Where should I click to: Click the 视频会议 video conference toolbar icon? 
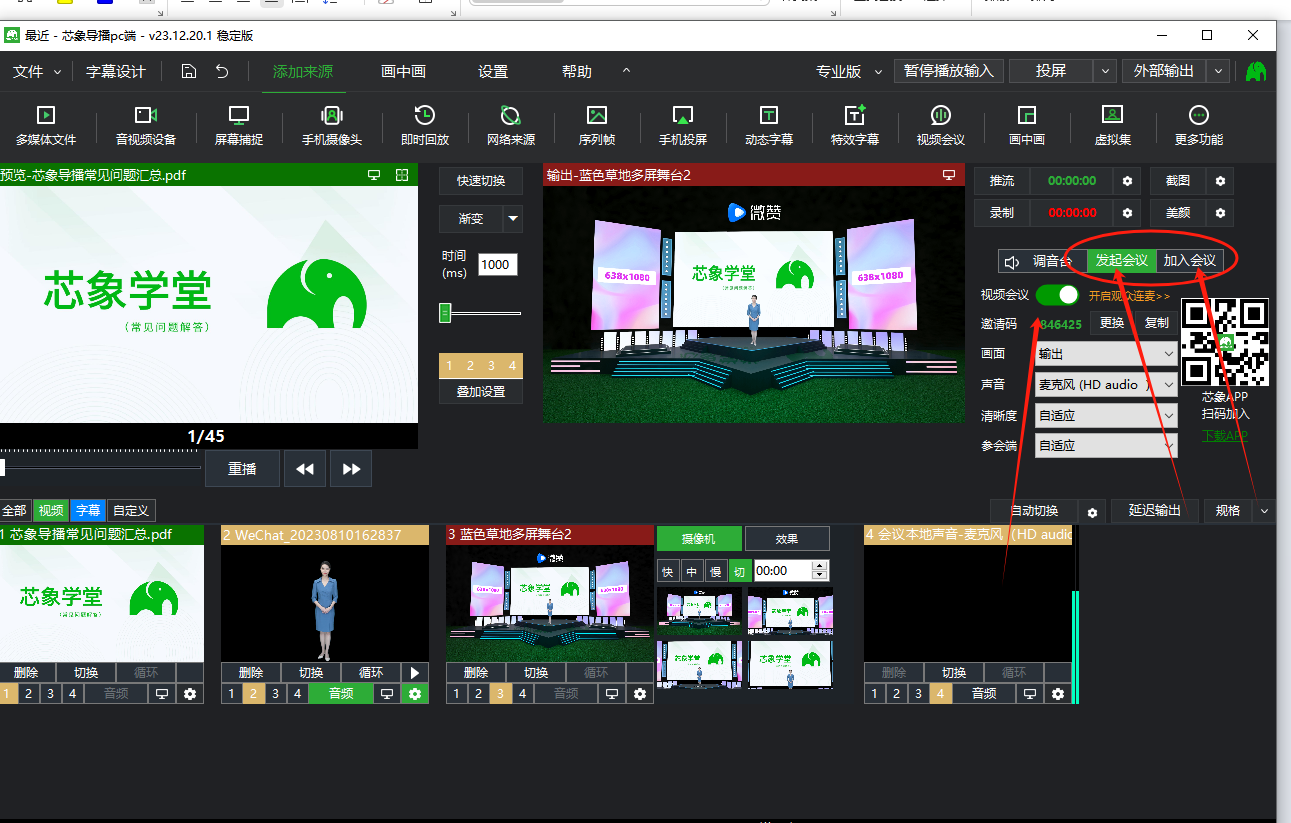(941, 125)
